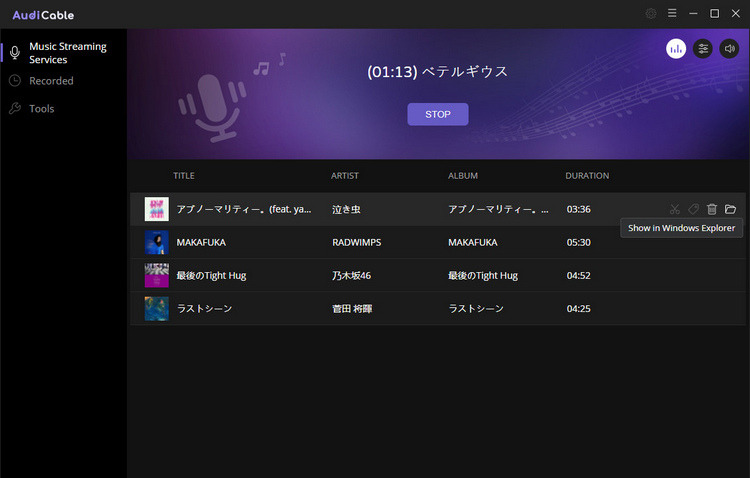Click artist name 乃木坂46
The height and width of the screenshot is (478, 750).
click(x=352, y=276)
